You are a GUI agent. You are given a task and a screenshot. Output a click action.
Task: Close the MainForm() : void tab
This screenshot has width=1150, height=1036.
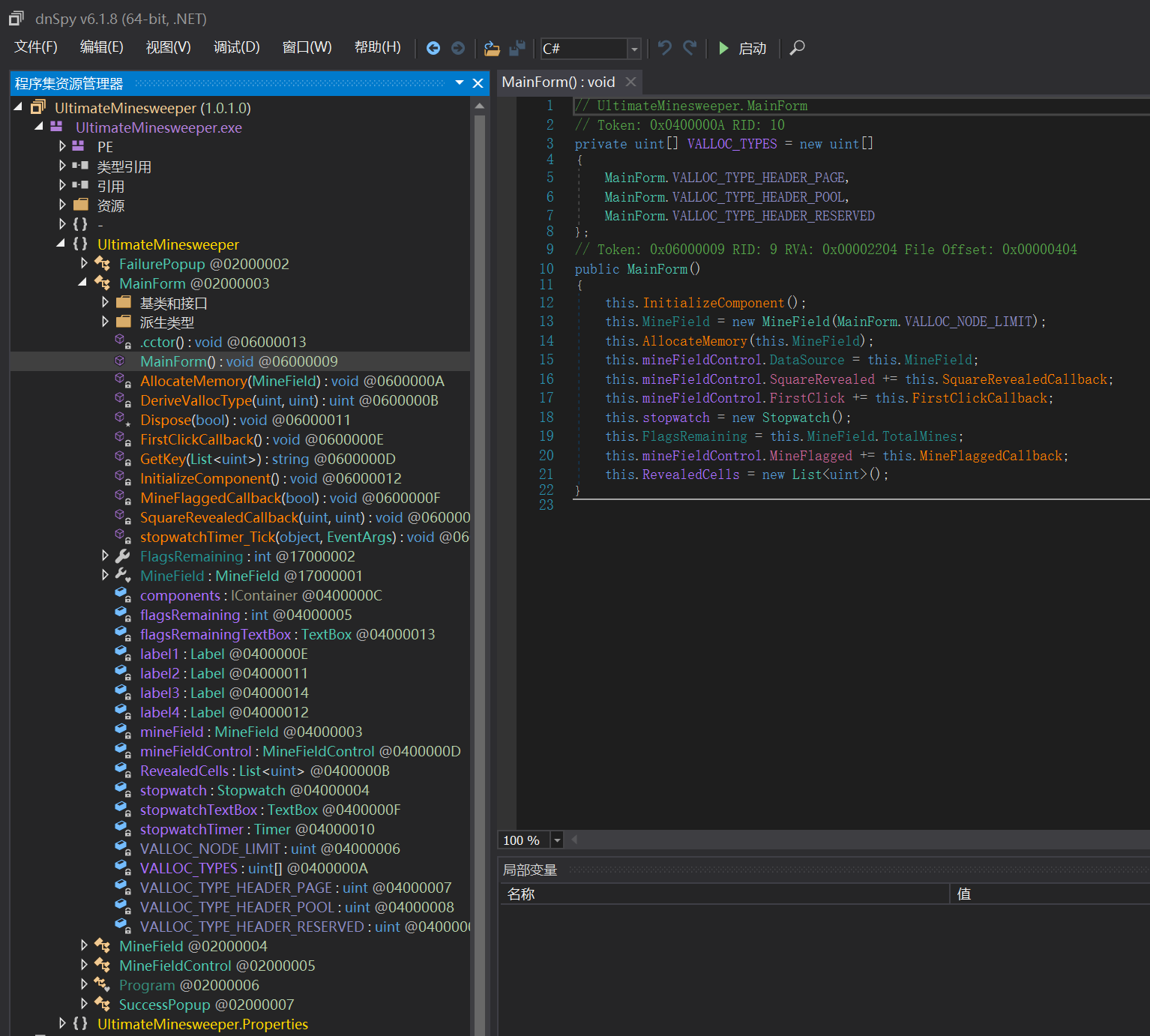point(631,82)
